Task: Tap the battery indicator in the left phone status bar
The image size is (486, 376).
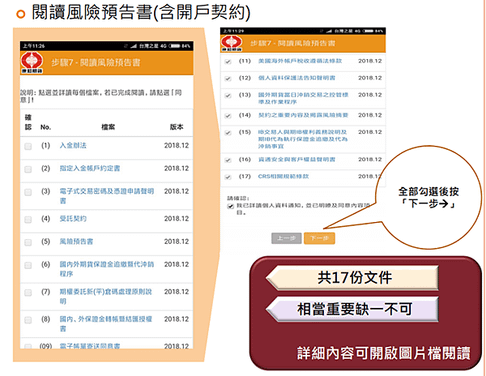Action: click(x=176, y=46)
